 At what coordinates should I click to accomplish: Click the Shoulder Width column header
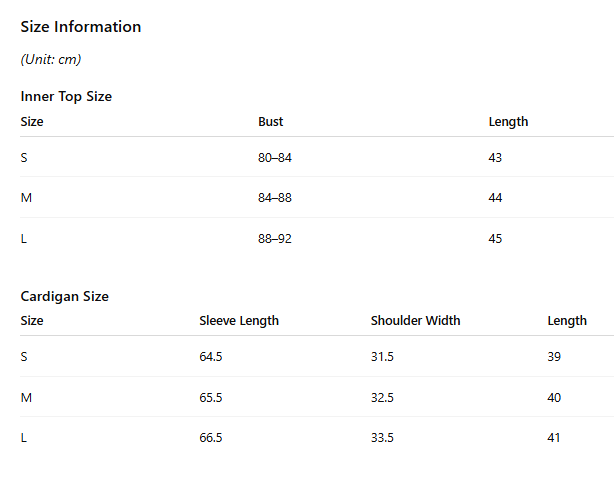pos(415,320)
